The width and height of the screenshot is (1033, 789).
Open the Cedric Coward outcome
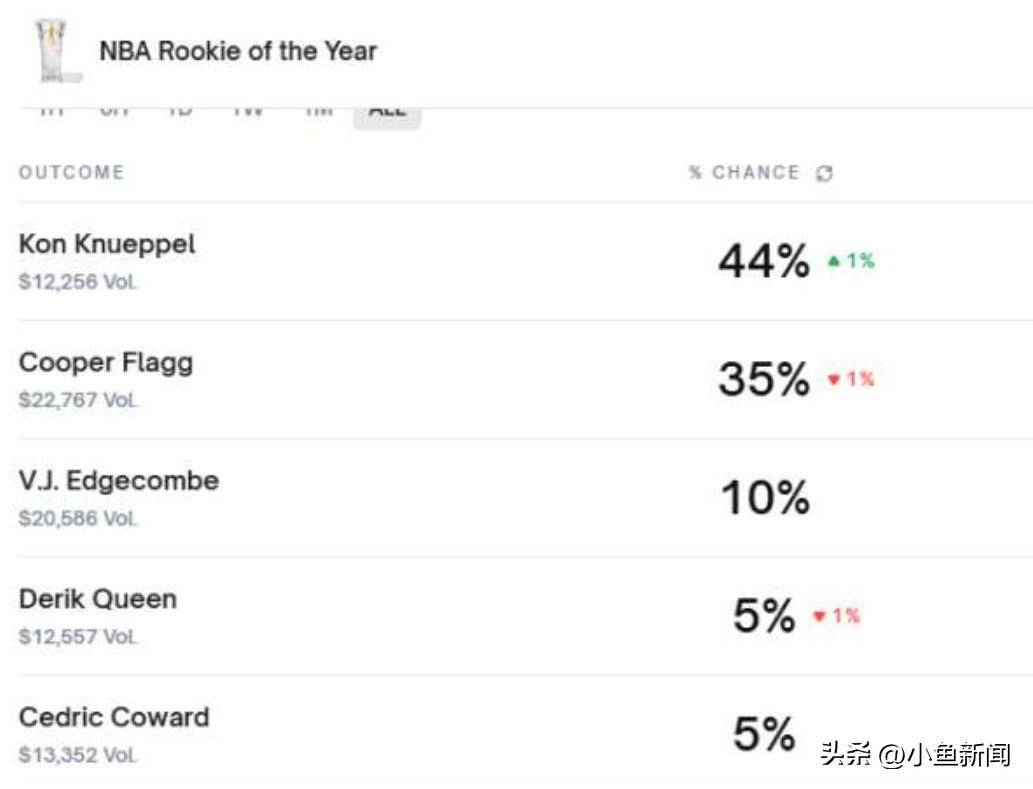pyautogui.click(x=114, y=717)
